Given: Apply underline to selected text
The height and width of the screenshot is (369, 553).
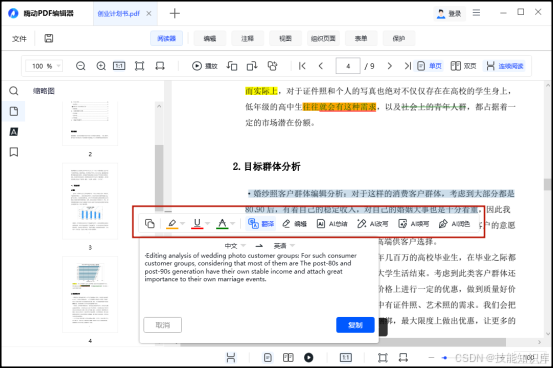Looking at the screenshot, I should [197, 223].
